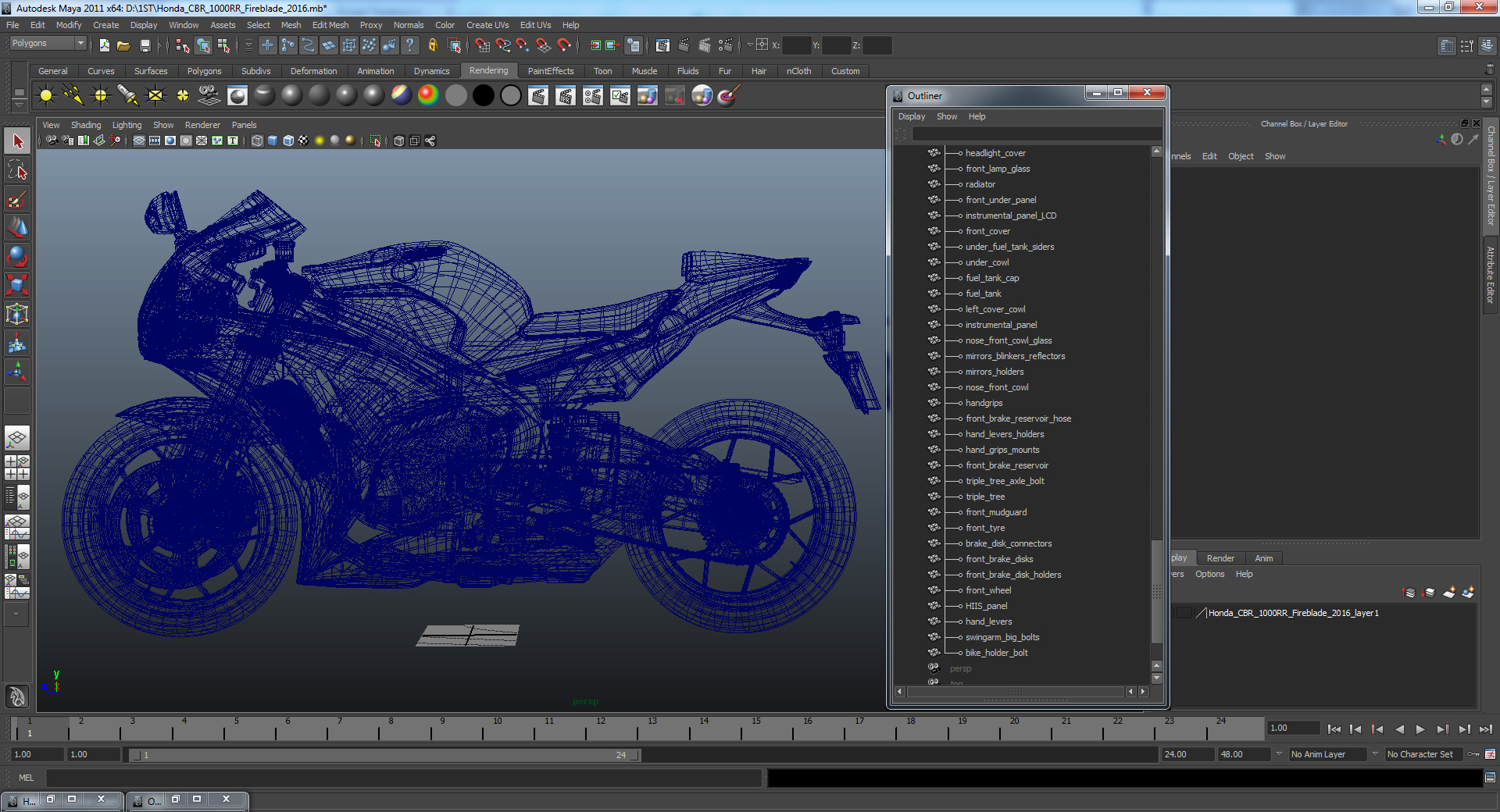1500x812 pixels.
Task: Click the current frame number field
Action: tap(1293, 728)
